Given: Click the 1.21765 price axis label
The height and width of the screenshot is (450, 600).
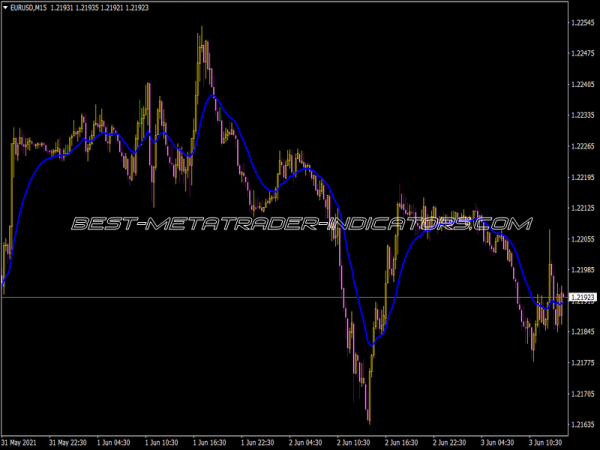Looking at the screenshot, I should (x=581, y=363).
